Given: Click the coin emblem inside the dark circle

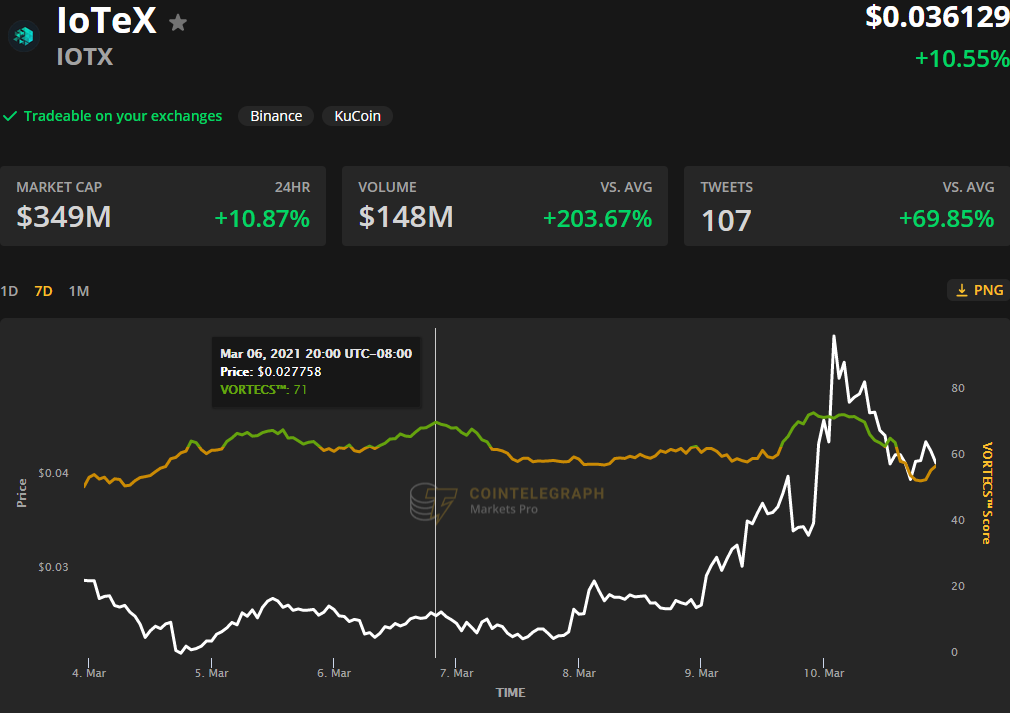Looking at the screenshot, I should pyautogui.click(x=22, y=36).
